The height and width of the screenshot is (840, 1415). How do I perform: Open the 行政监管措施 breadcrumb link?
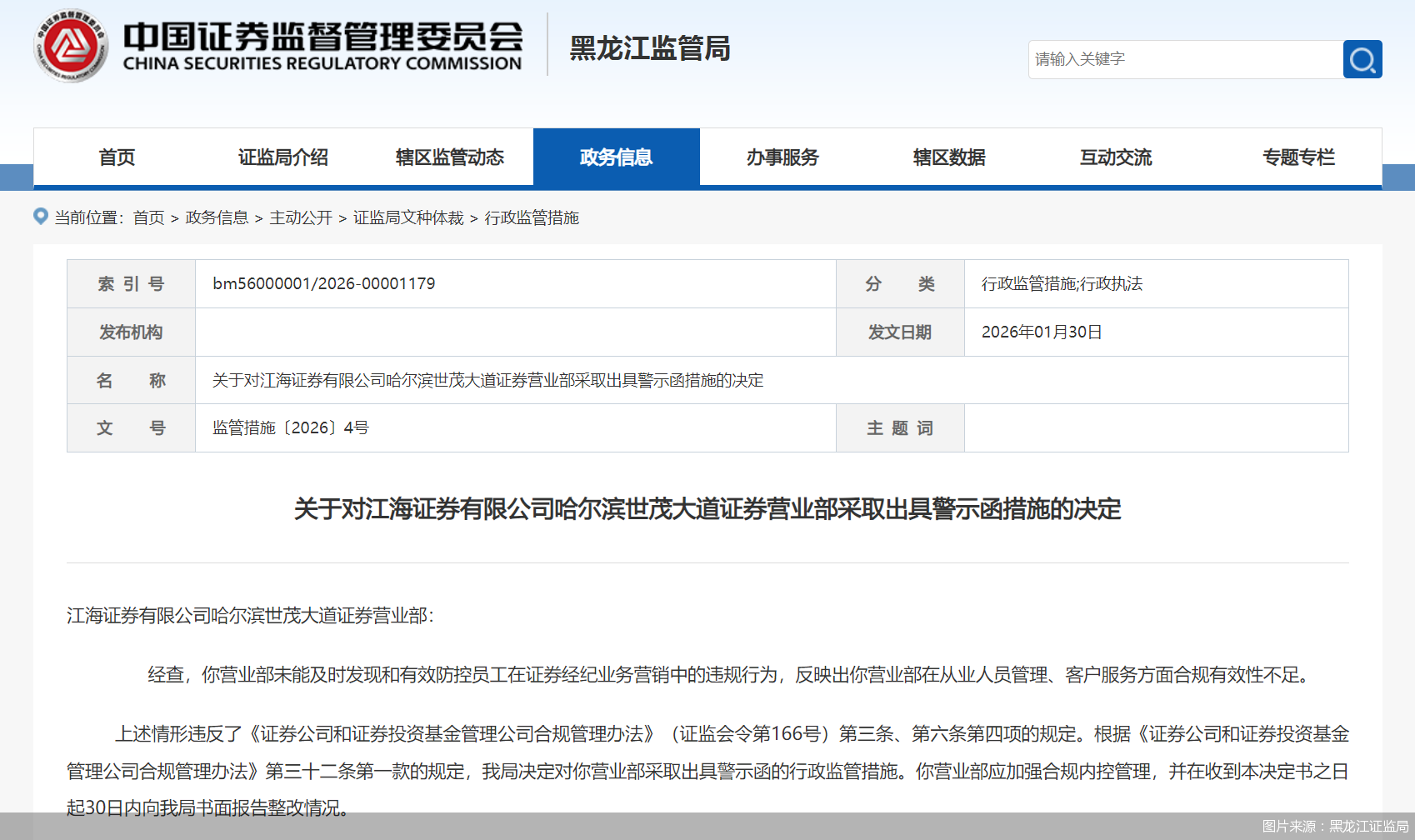click(x=532, y=218)
